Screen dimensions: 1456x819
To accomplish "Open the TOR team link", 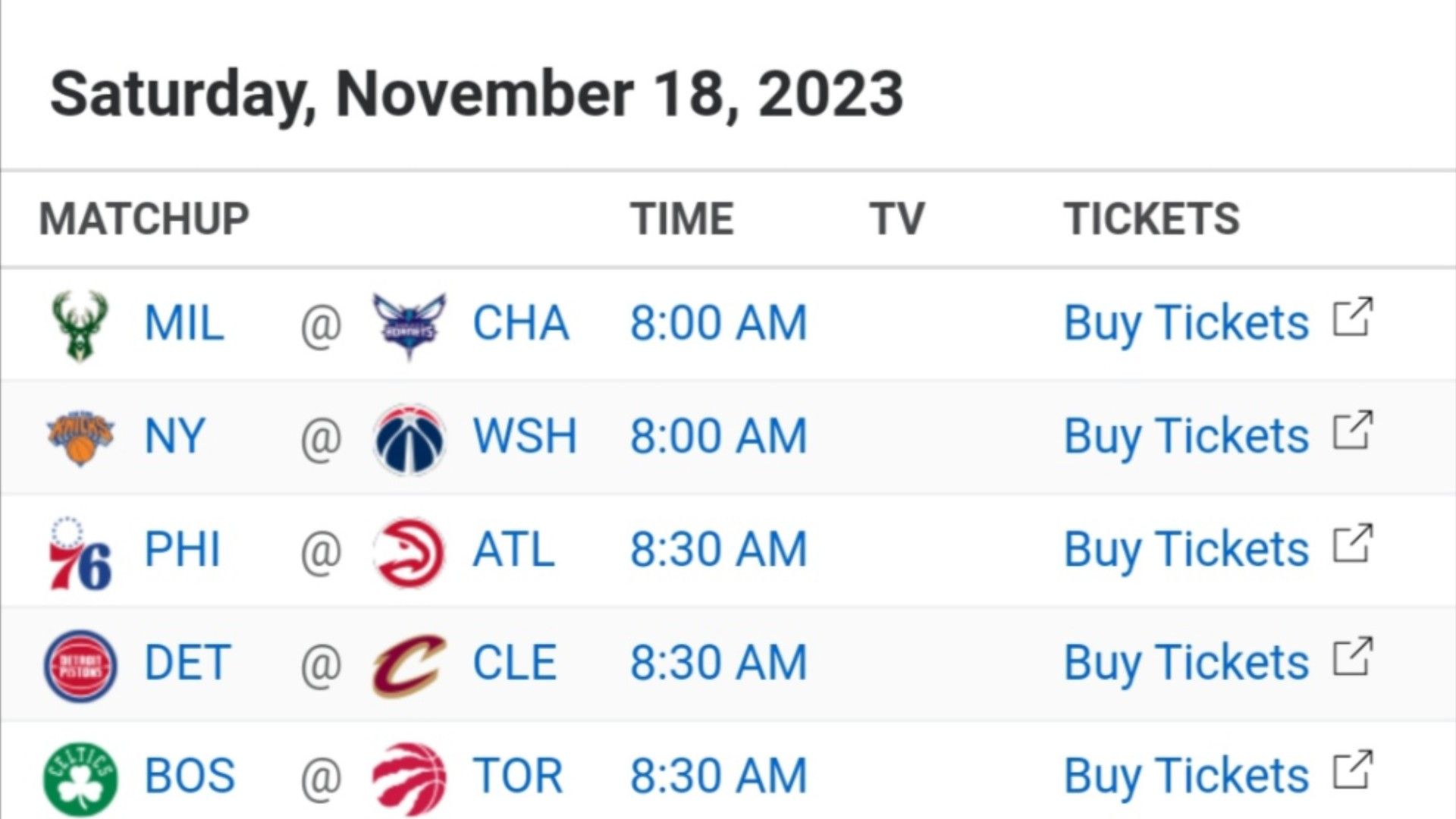I will [518, 776].
